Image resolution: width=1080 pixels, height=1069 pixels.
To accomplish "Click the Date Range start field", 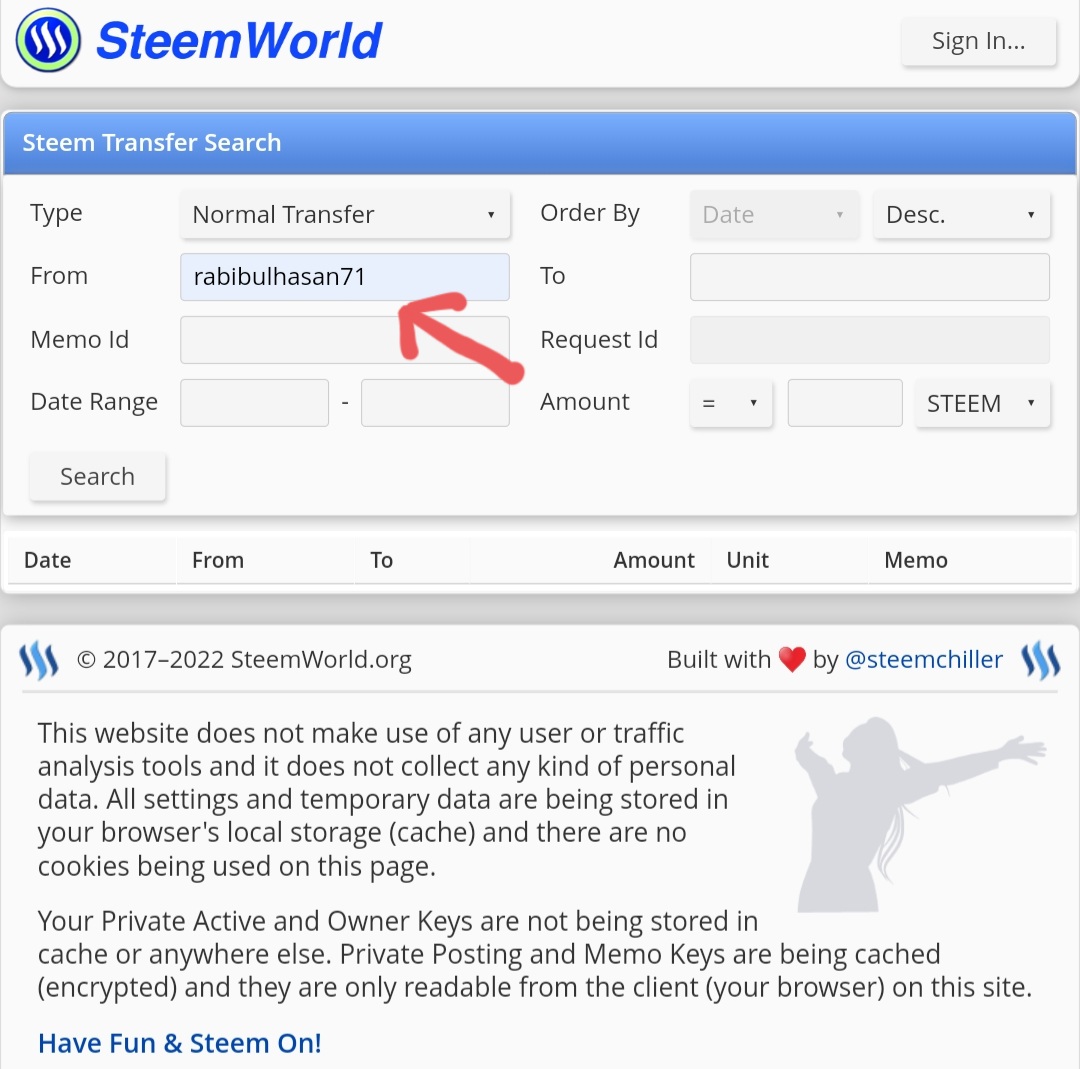I will [x=254, y=403].
